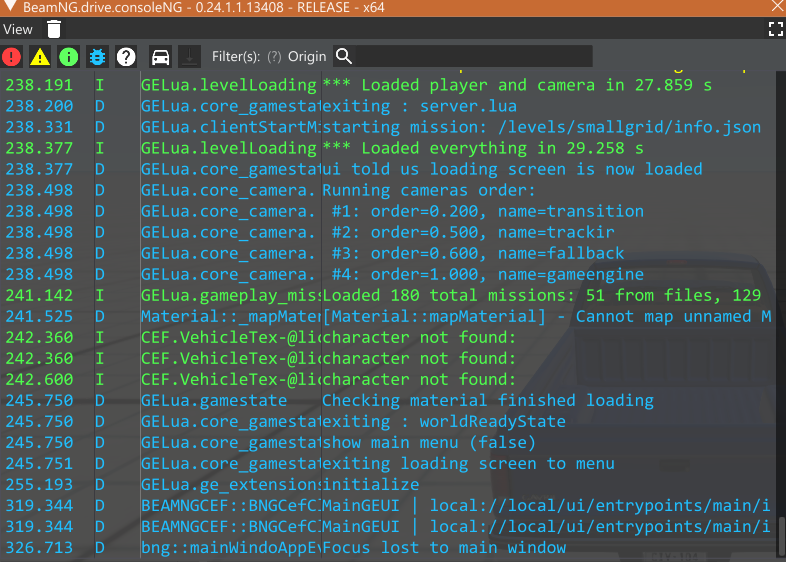Clear the console with the trash icon

(54, 29)
